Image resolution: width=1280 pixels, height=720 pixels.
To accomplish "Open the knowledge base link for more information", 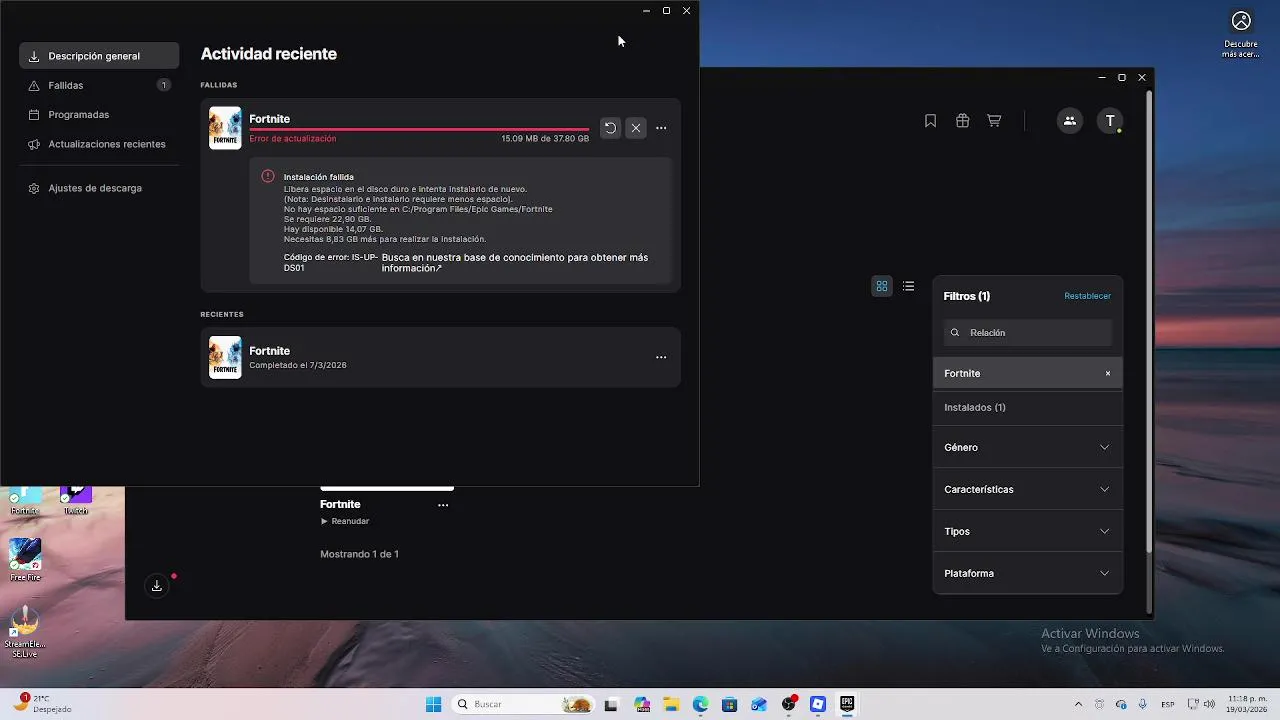I will click(x=515, y=263).
